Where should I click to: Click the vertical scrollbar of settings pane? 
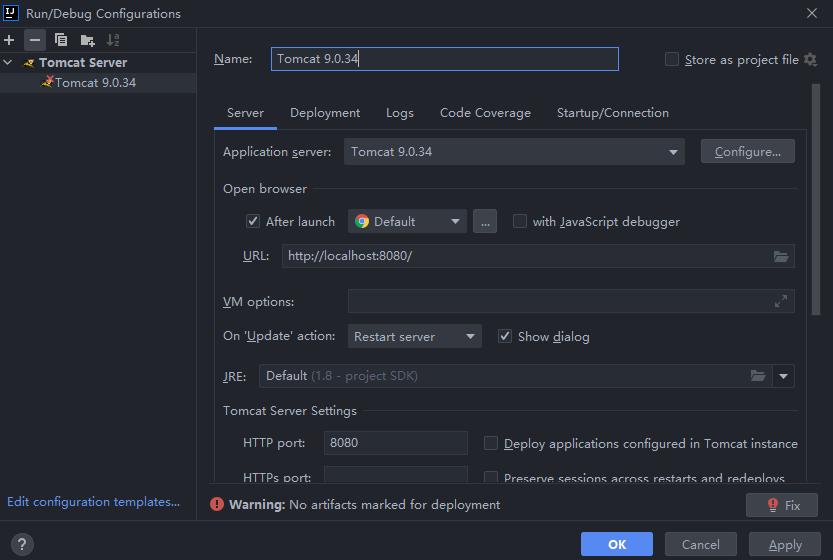click(816, 200)
